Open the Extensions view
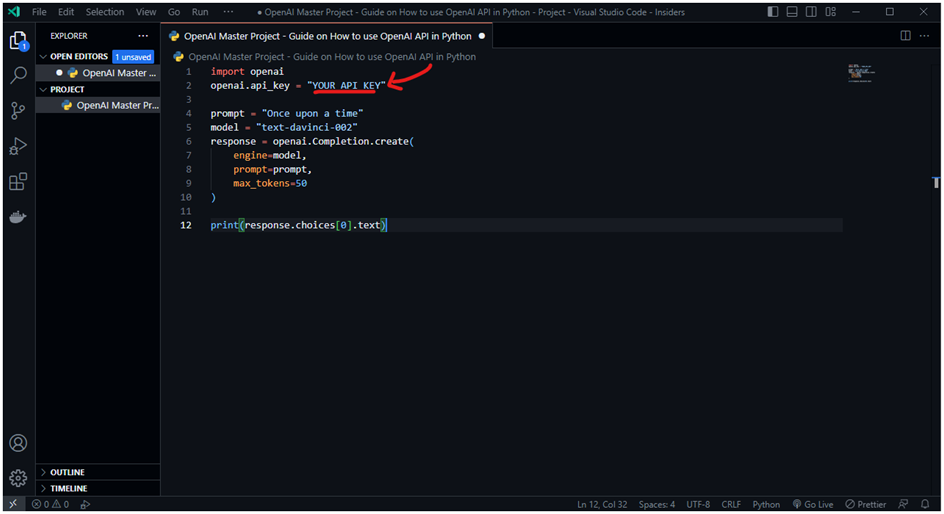 point(18,181)
